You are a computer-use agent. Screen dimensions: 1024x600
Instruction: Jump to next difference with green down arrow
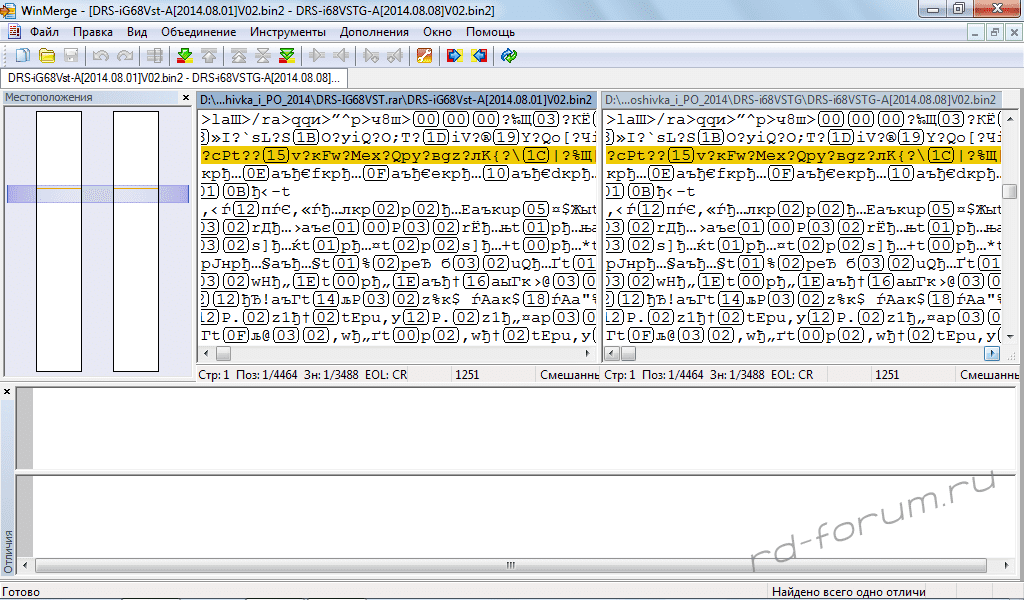coord(185,56)
